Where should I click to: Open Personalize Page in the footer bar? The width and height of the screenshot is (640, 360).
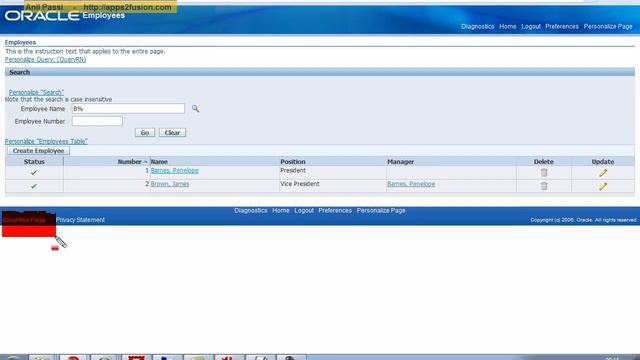pyautogui.click(x=381, y=211)
